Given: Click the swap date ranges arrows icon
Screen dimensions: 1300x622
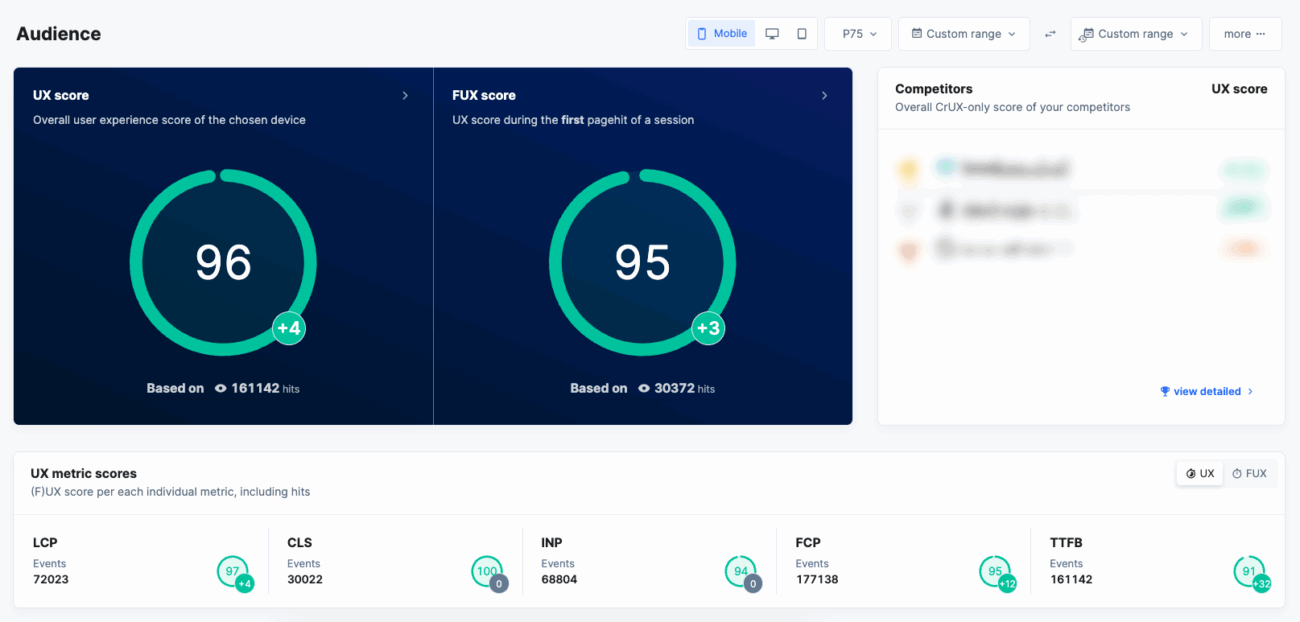Looking at the screenshot, I should 1050,34.
